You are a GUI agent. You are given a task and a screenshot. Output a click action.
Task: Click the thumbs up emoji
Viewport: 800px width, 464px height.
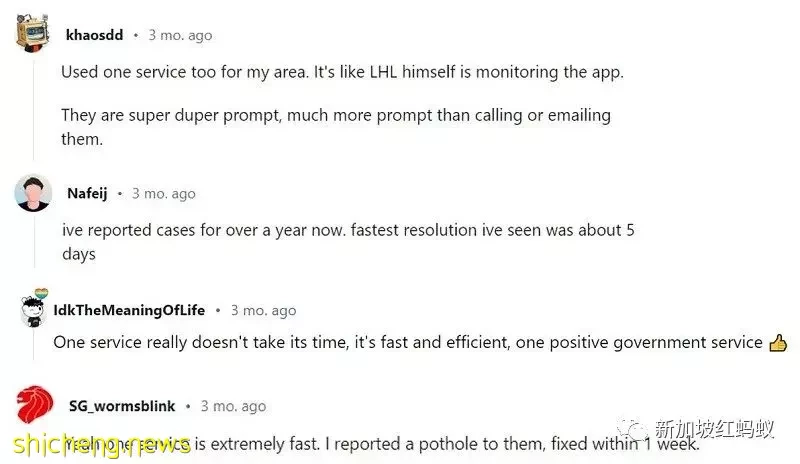(778, 343)
